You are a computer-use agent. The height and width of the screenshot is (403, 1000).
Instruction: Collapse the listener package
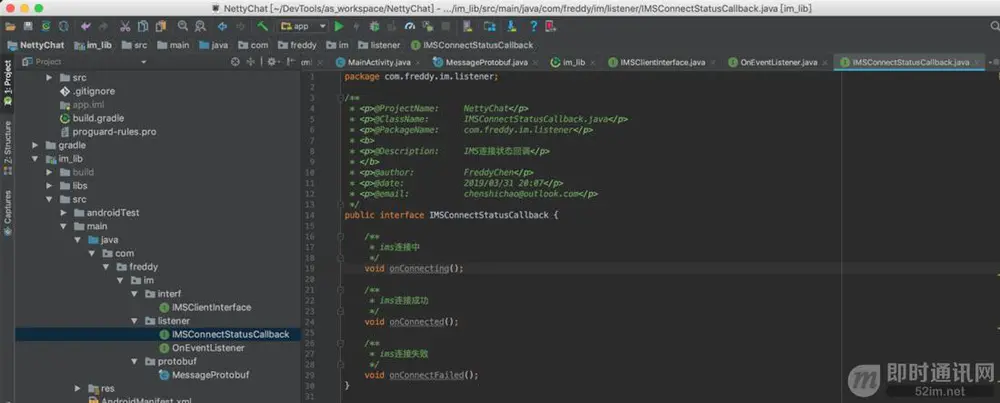(135, 321)
